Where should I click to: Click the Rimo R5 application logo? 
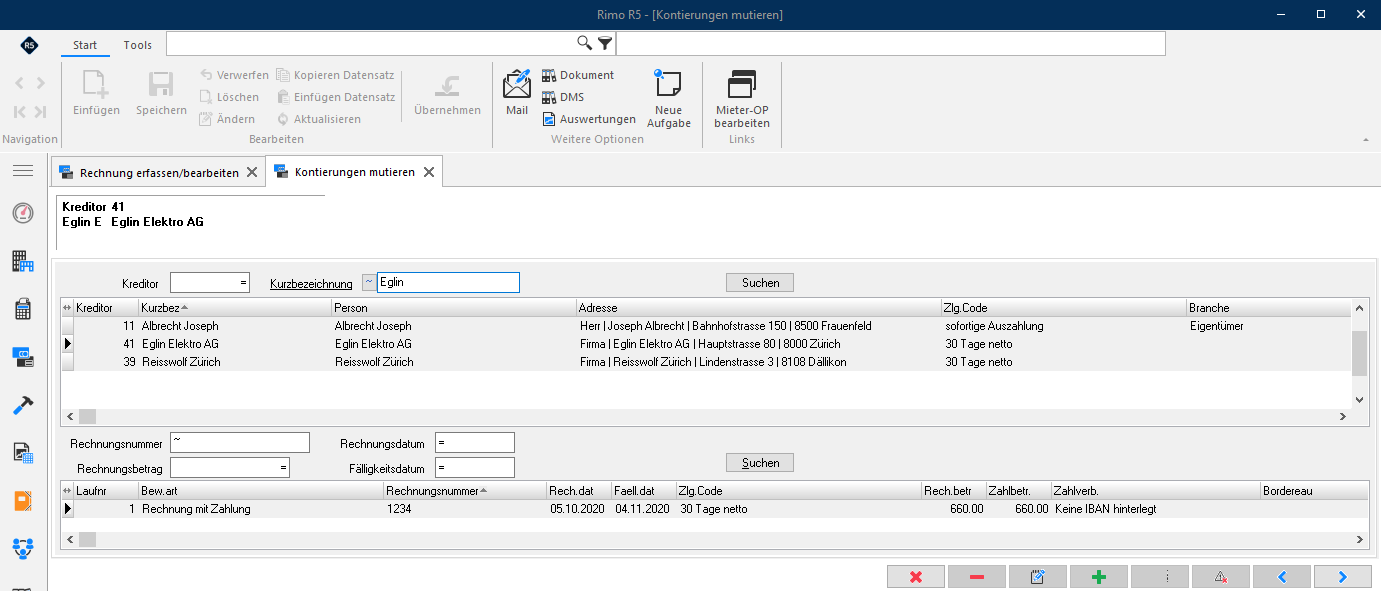pyautogui.click(x=29, y=45)
